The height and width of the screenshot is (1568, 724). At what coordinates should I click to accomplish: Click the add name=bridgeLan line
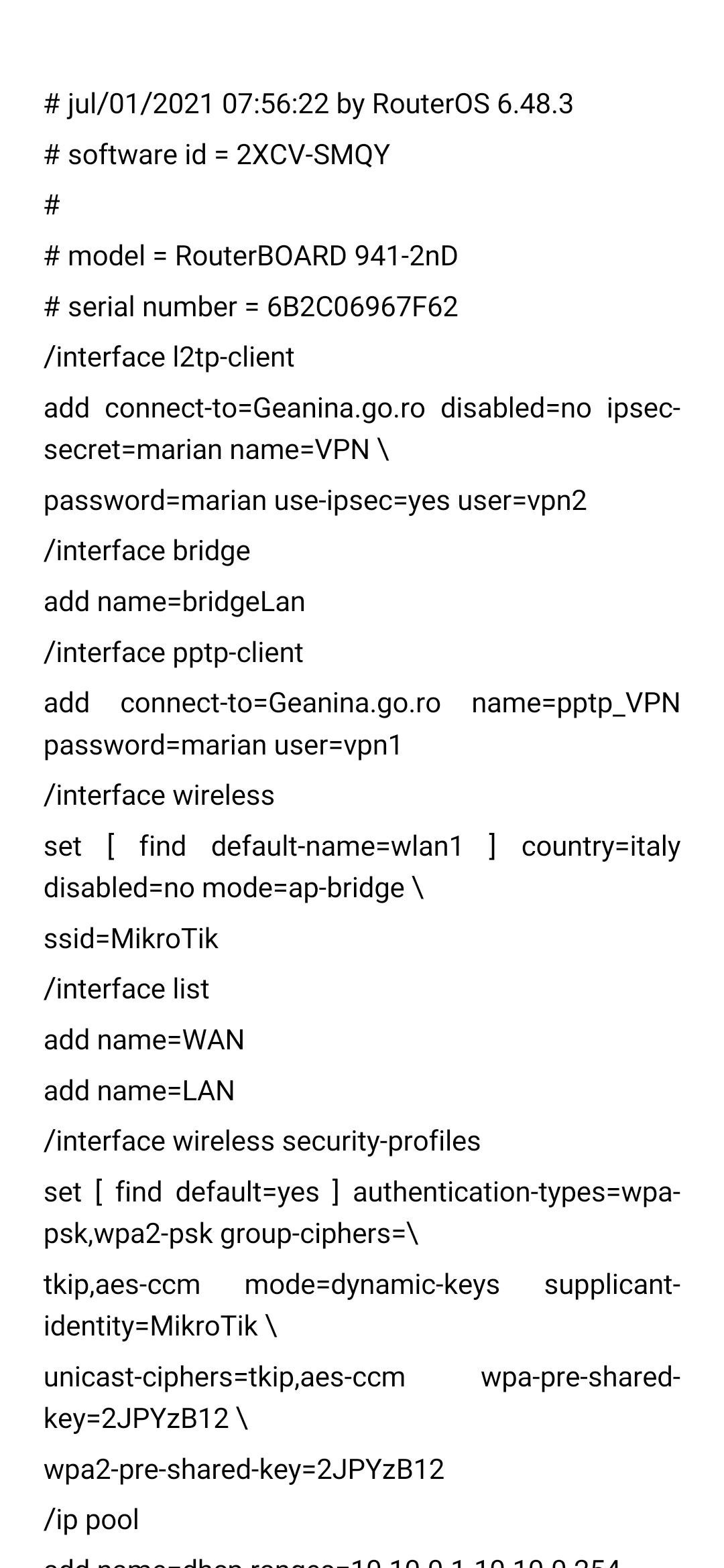(x=174, y=602)
